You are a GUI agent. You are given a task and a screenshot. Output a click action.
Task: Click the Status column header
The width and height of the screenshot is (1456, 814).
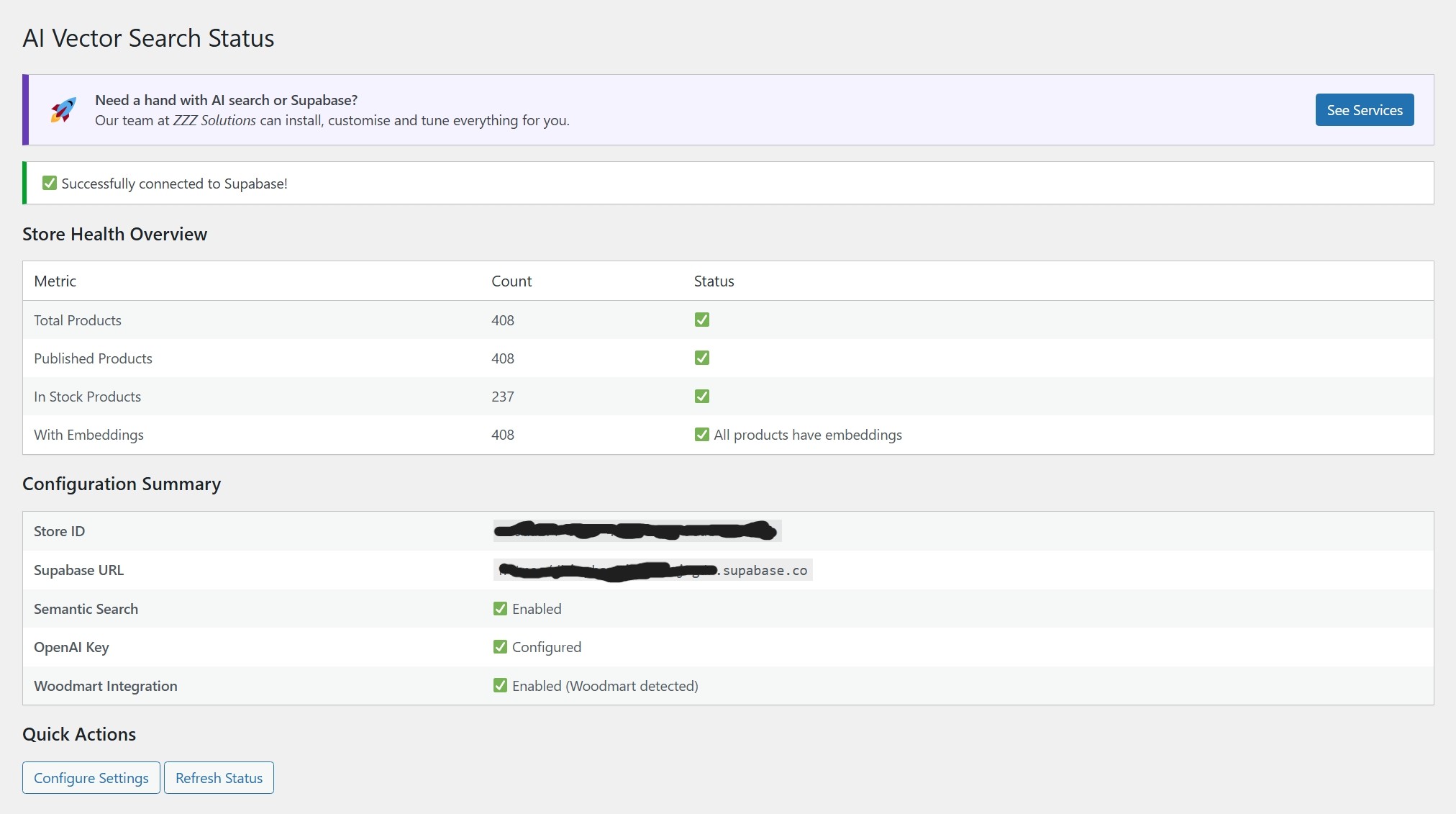pos(714,281)
